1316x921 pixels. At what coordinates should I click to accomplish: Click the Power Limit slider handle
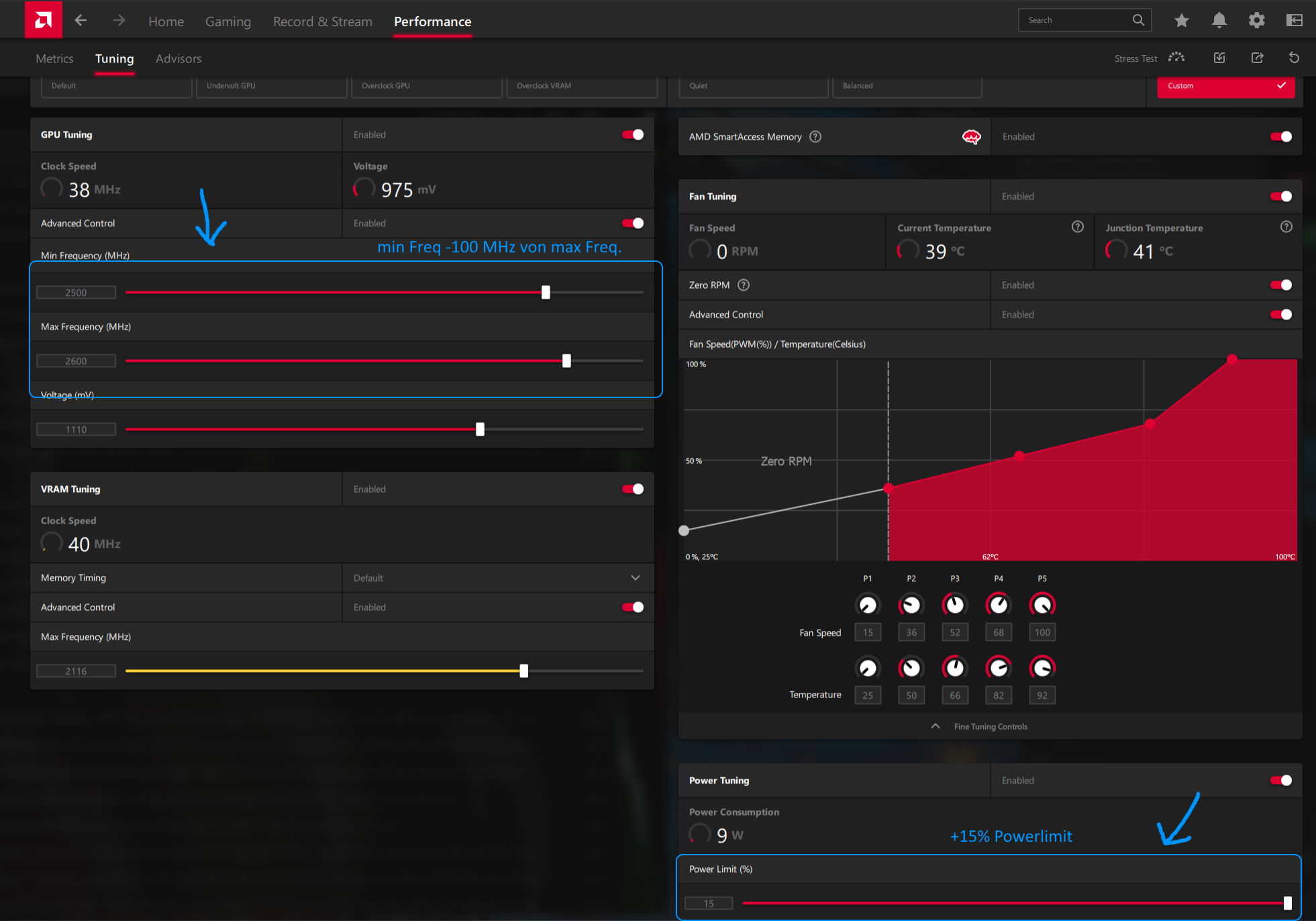[x=1287, y=904]
